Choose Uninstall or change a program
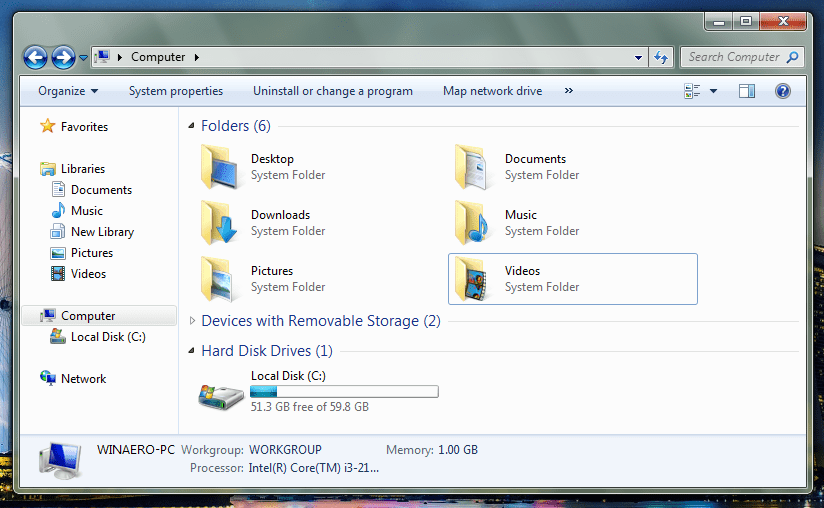Image resolution: width=824 pixels, height=508 pixels. [333, 91]
